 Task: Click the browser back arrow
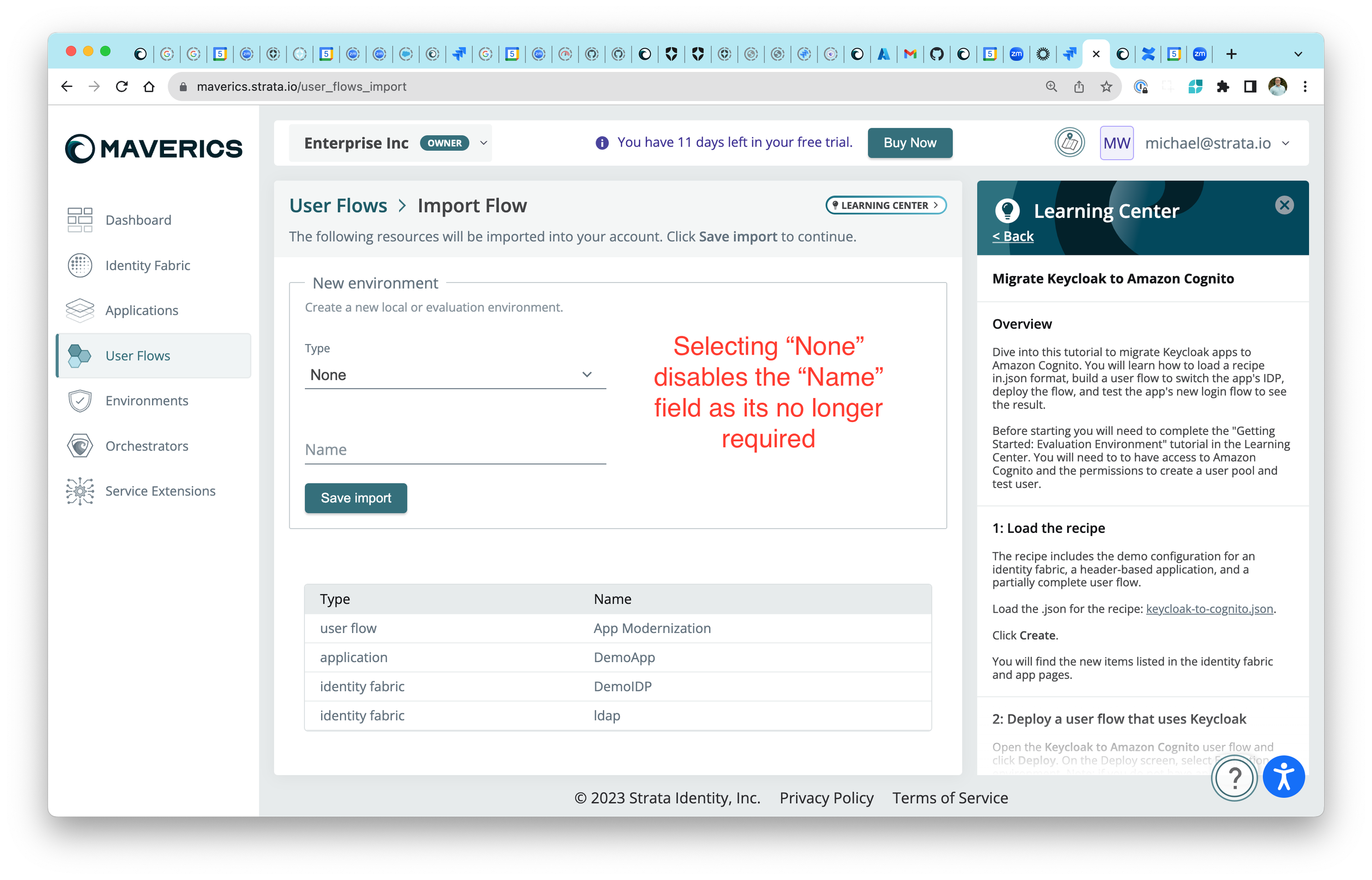click(67, 86)
